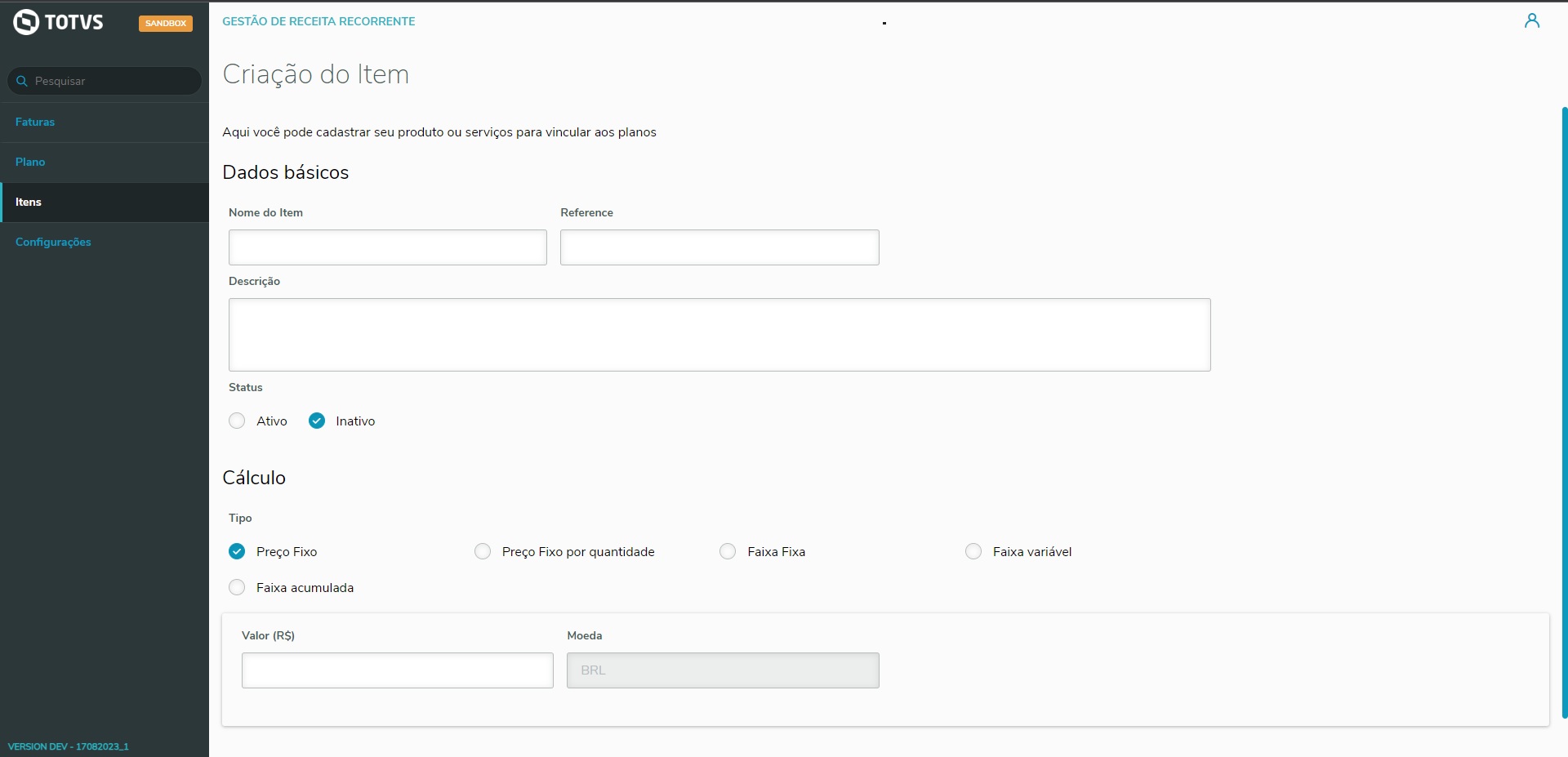The height and width of the screenshot is (757, 1568).
Task: Click the search magnifier icon
Action: 22,81
